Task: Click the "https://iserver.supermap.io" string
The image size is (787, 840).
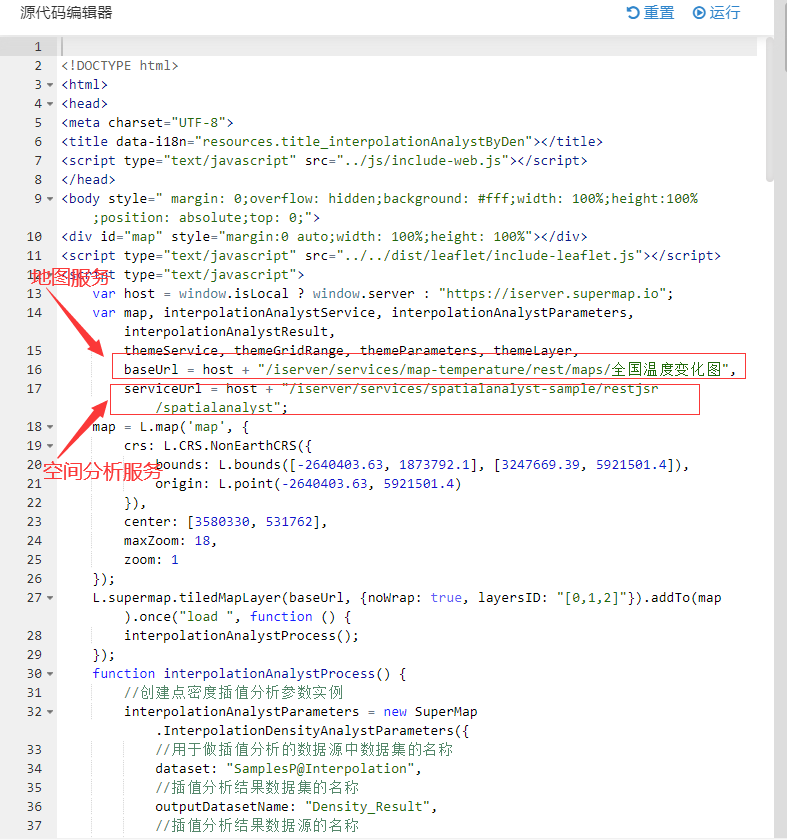Action: click(552, 294)
